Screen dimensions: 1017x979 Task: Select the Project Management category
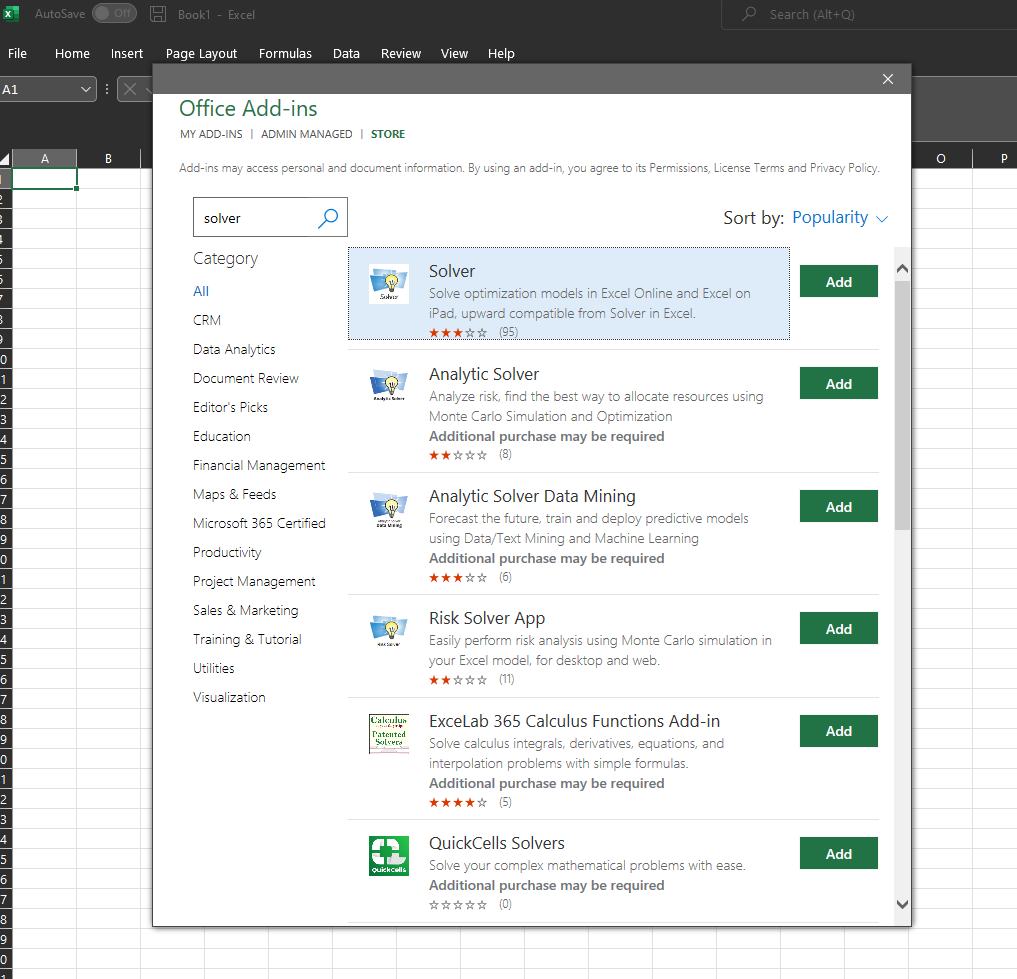[x=254, y=581]
